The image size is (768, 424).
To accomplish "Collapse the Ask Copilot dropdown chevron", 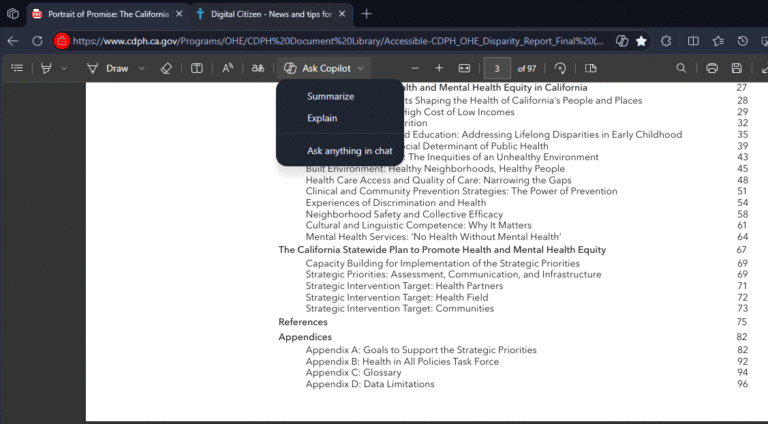I will coord(360,69).
